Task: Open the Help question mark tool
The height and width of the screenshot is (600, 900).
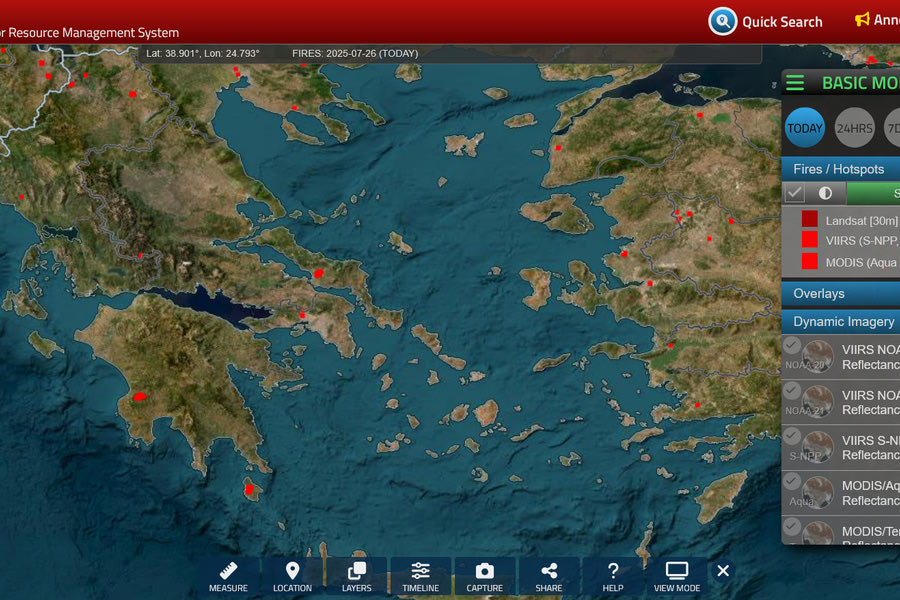Action: pos(612,576)
